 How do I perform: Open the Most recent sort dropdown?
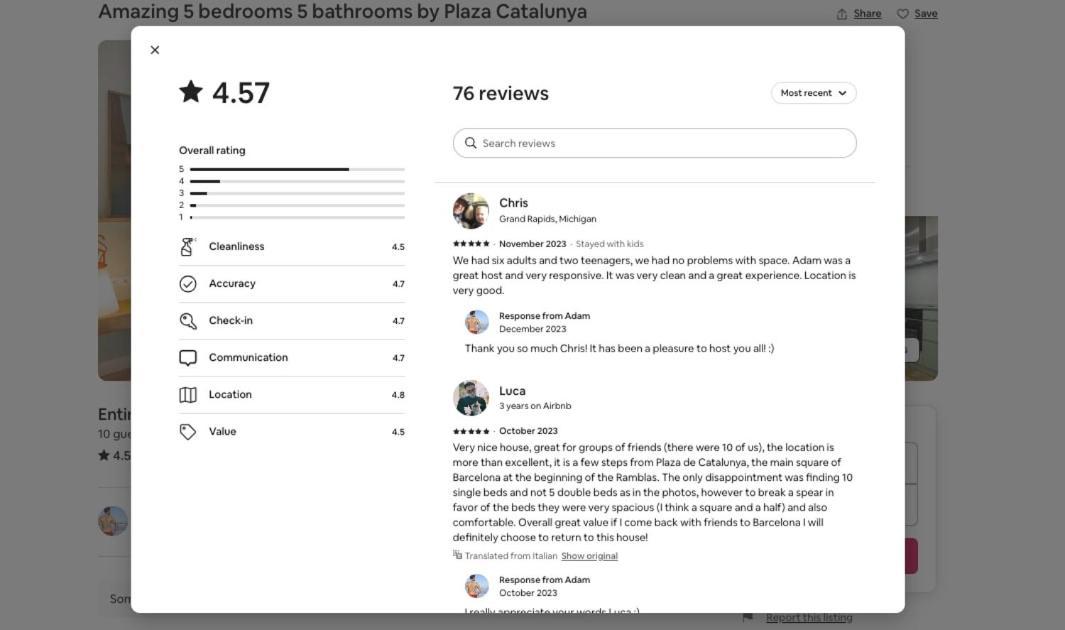point(813,93)
